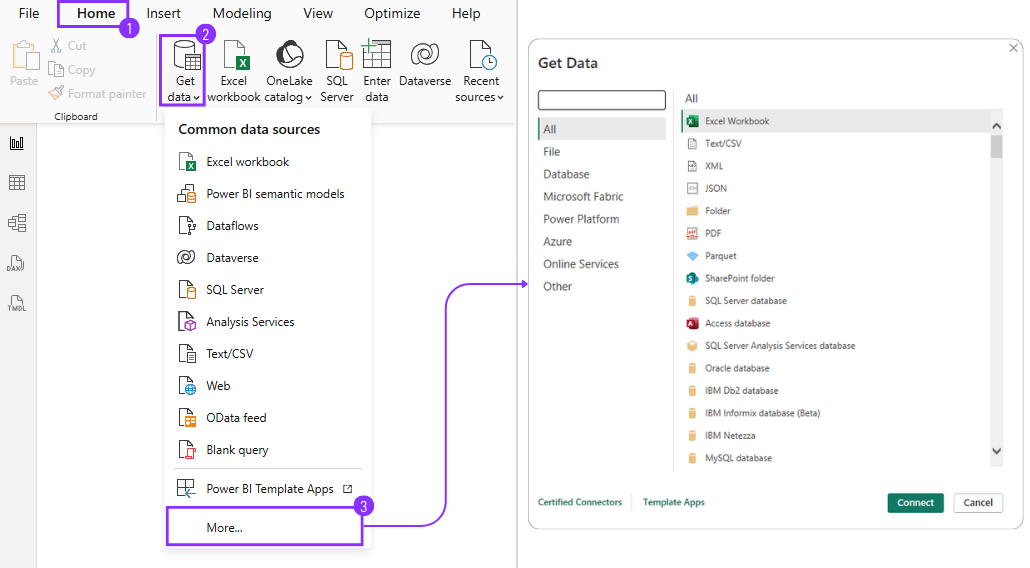Open the File menu
1030x568 pixels.
click(29, 13)
